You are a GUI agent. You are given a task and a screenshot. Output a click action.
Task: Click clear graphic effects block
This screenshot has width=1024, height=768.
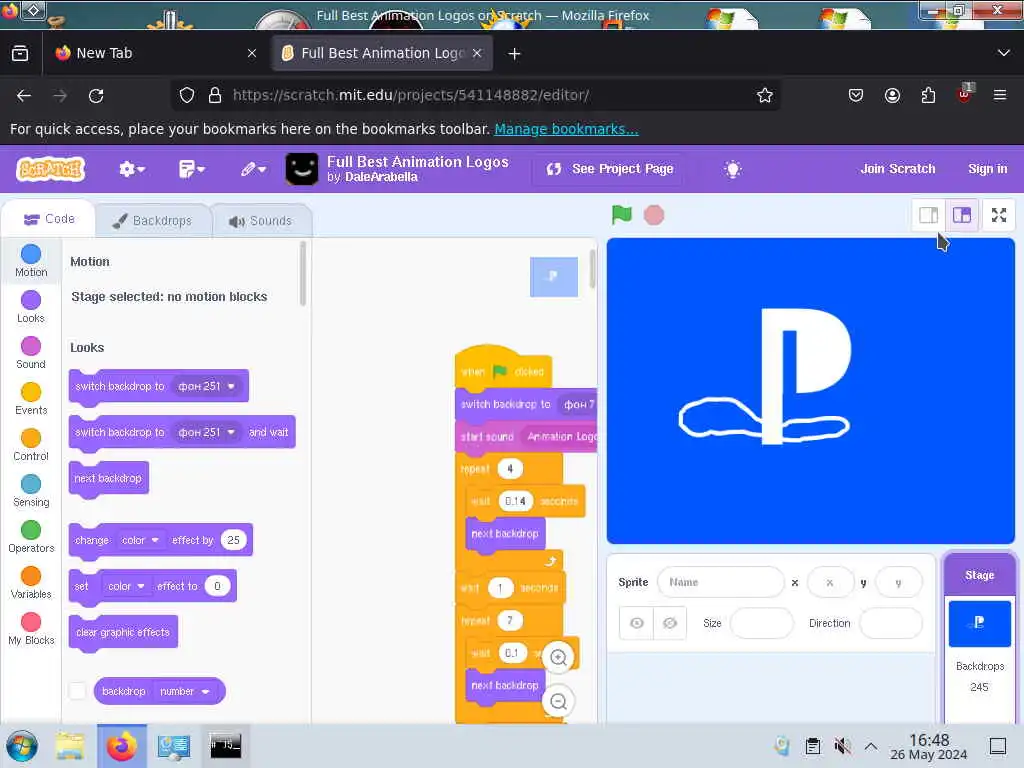pyautogui.click(x=123, y=632)
